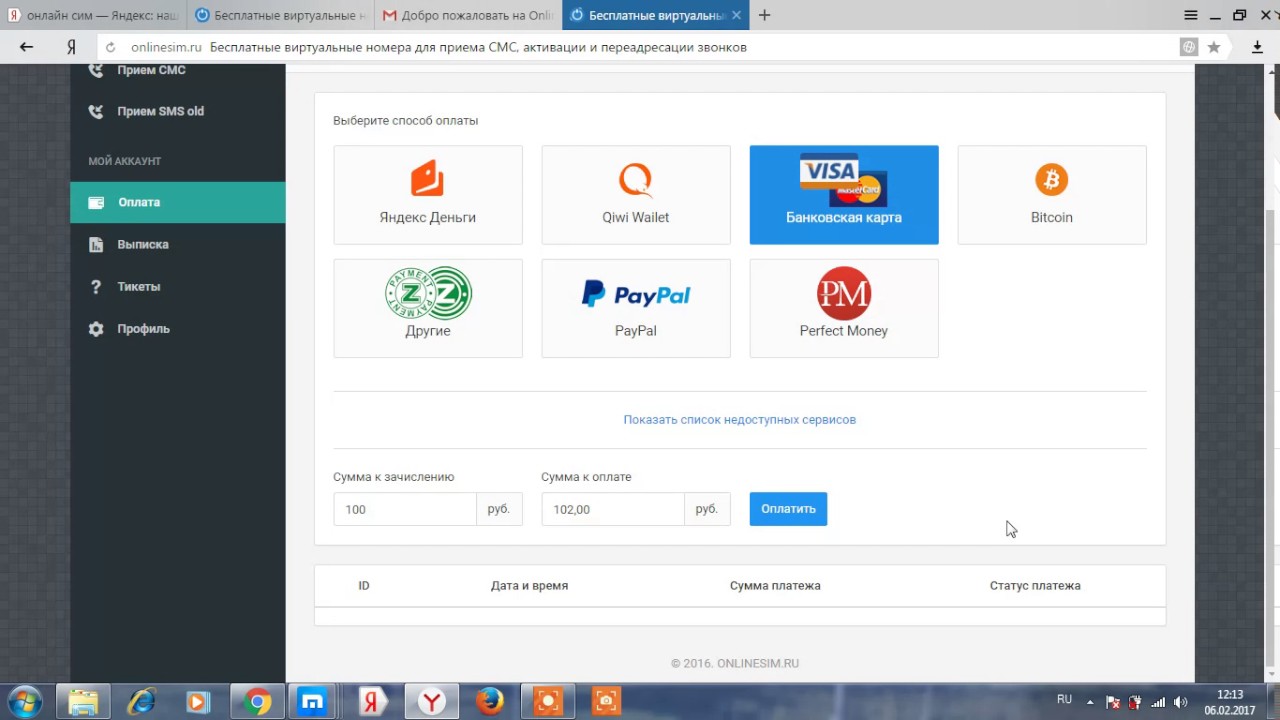
Task: Go to Оплата sidebar item
Action: [x=178, y=202]
